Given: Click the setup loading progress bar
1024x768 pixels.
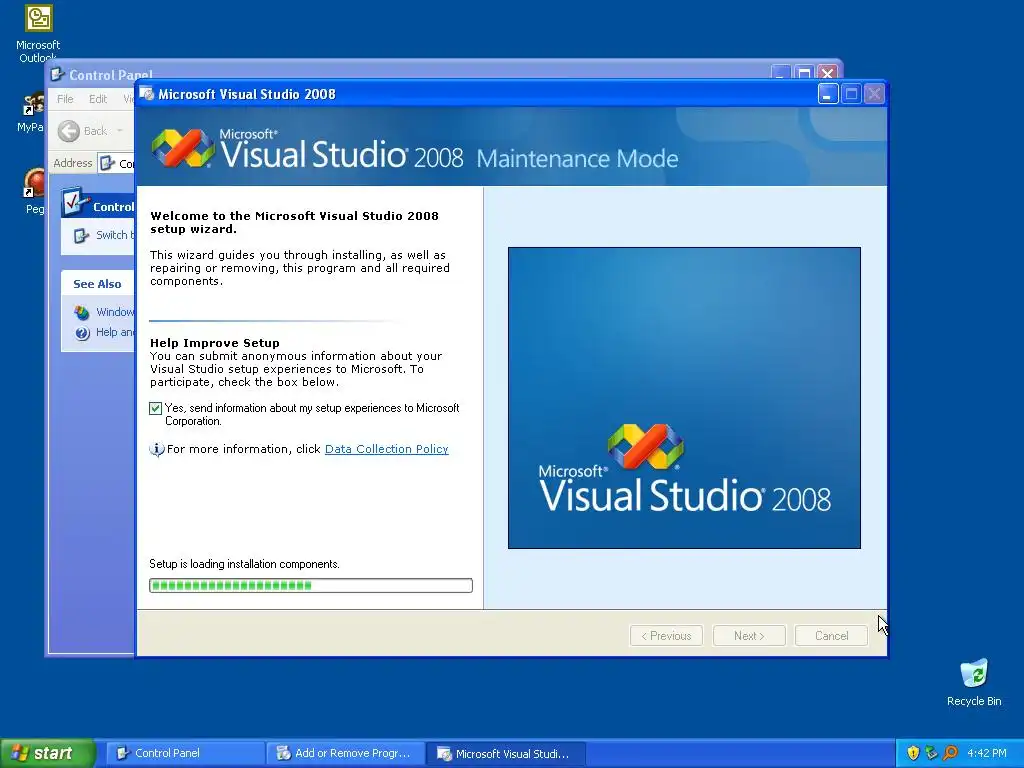Looking at the screenshot, I should [311, 586].
